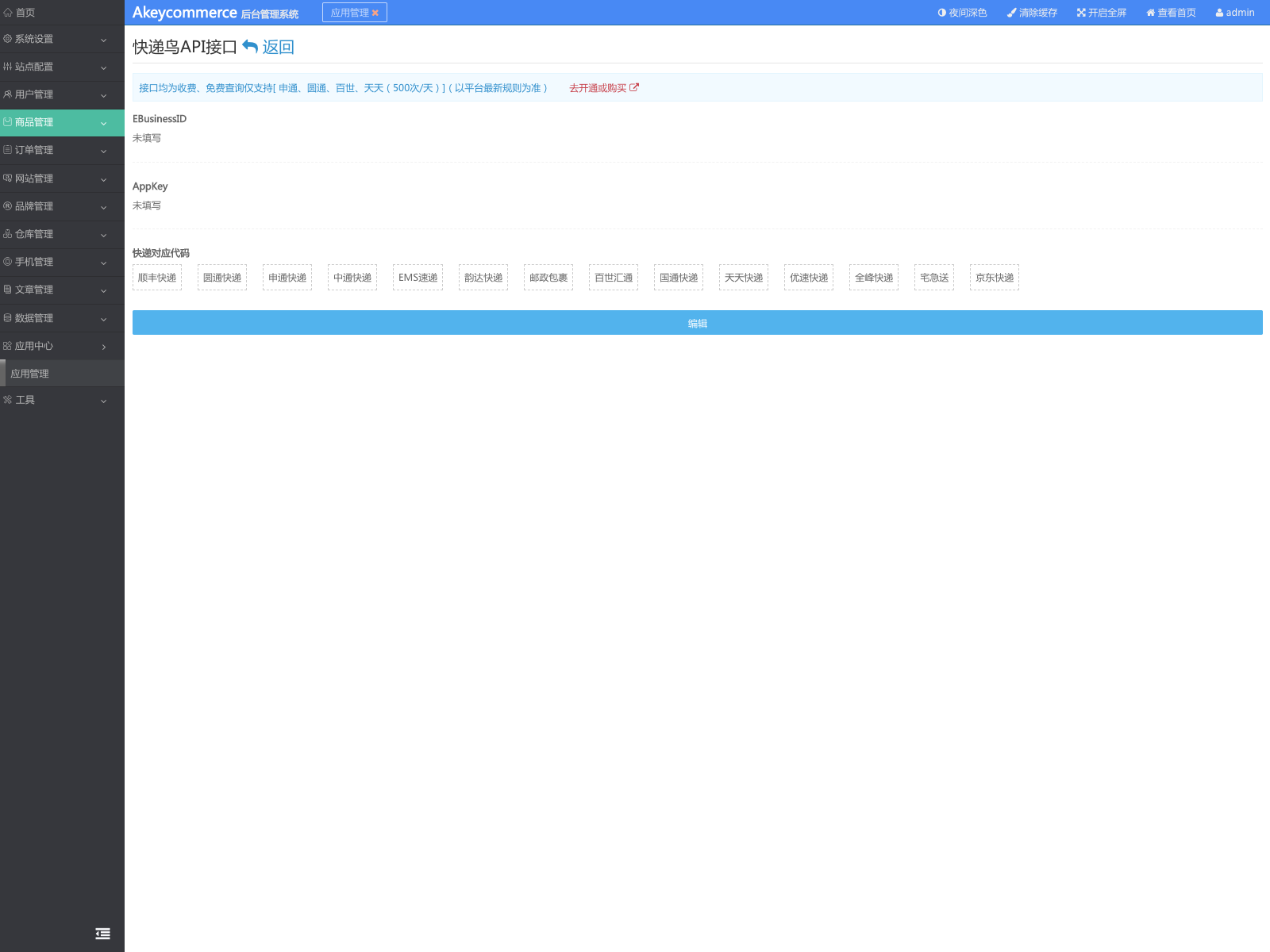Click the 韵达快递 code tag
The width and height of the screenshot is (1270, 952).
(483, 278)
